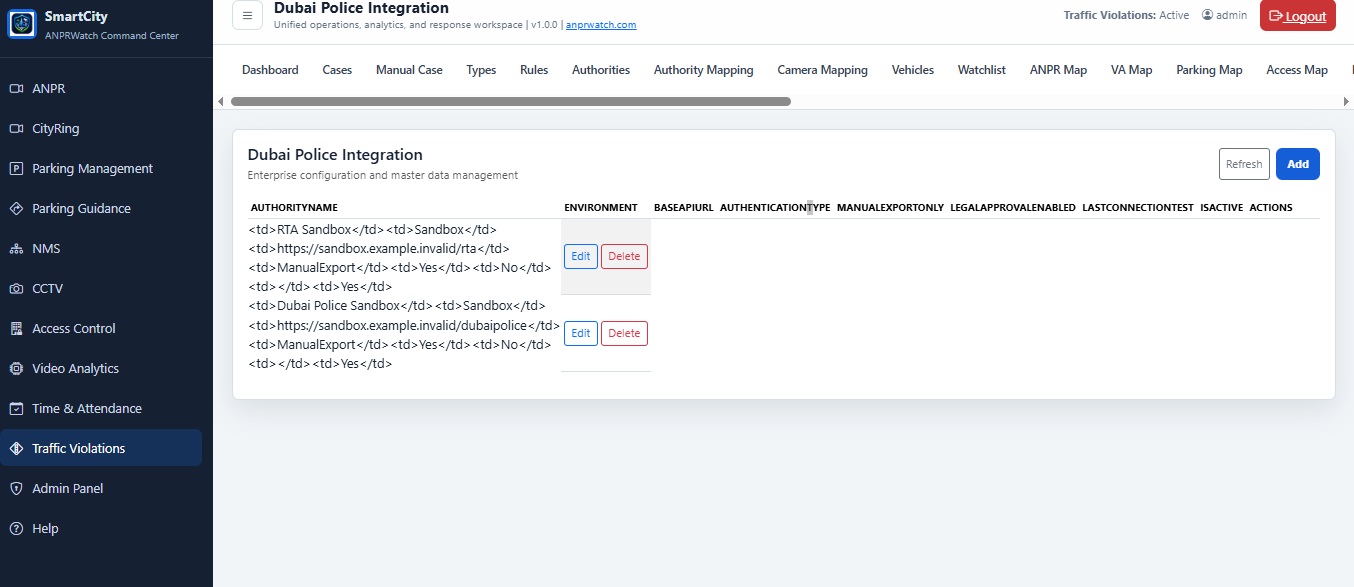1354x587 pixels.
Task: Click the MANUALEXPORTONLY column header
Action: pyautogui.click(x=890, y=208)
